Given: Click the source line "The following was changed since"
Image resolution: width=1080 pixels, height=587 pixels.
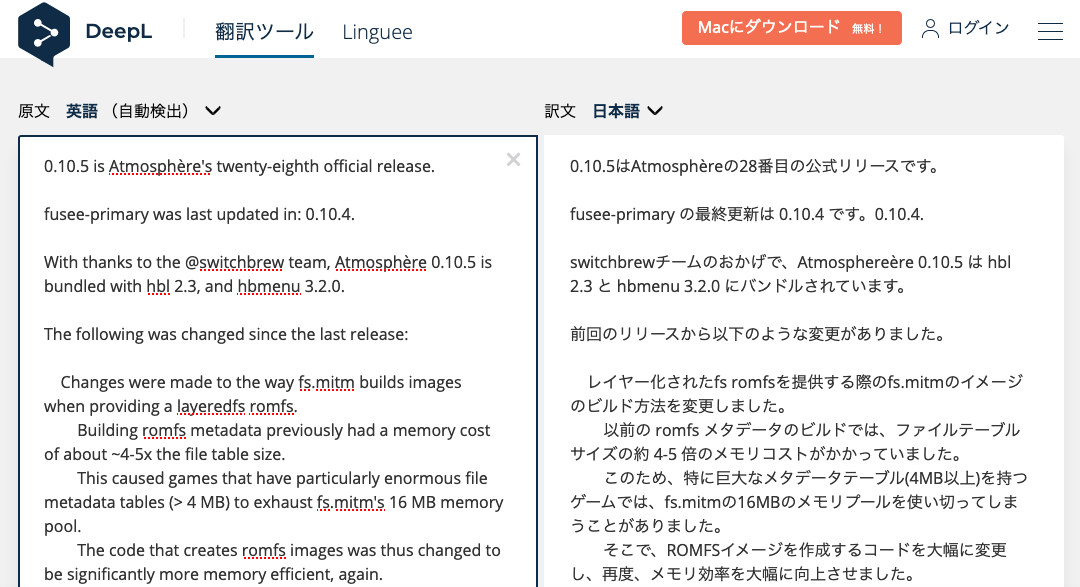Looking at the screenshot, I should pos(226,334).
